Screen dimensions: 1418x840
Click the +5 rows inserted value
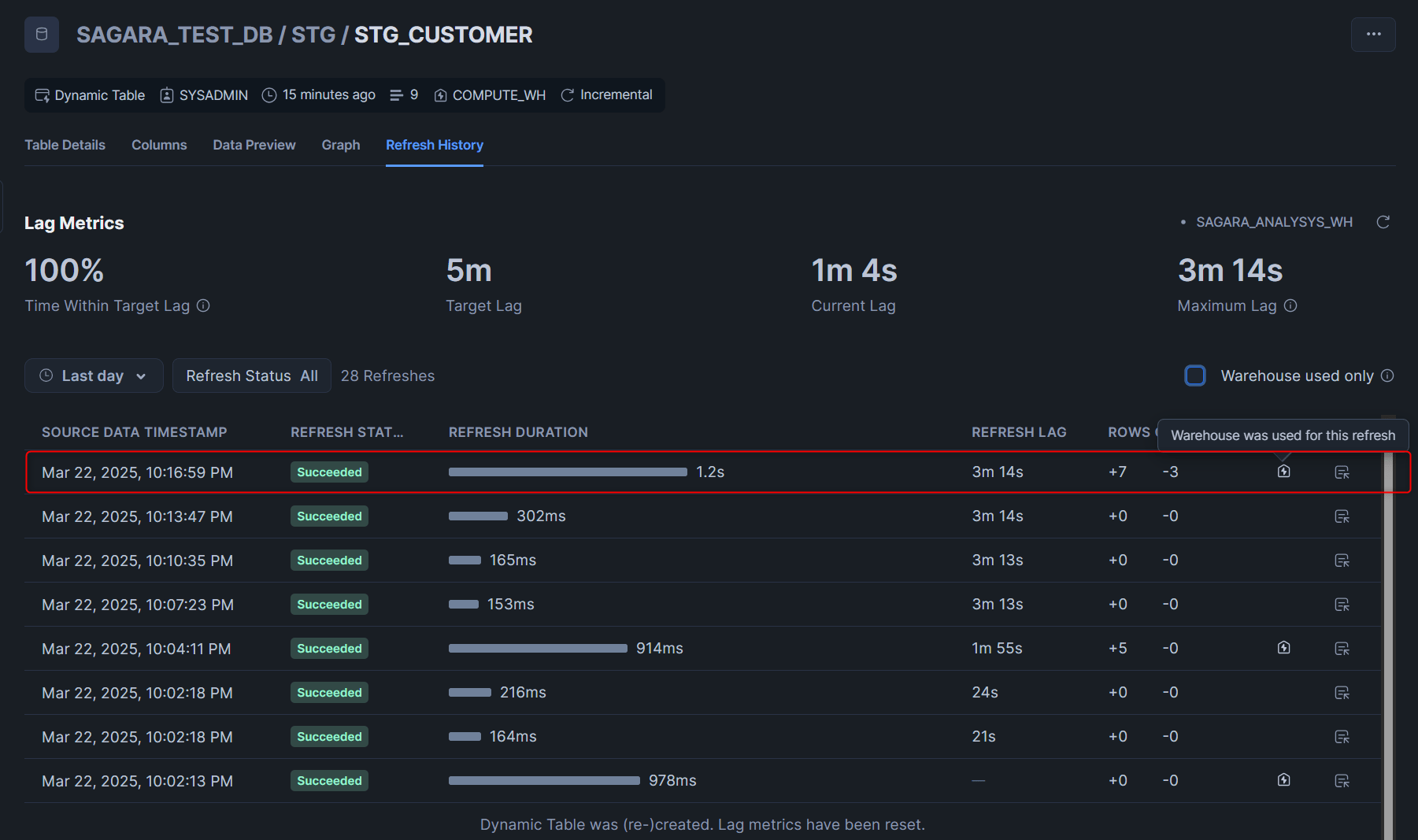[1117, 648]
